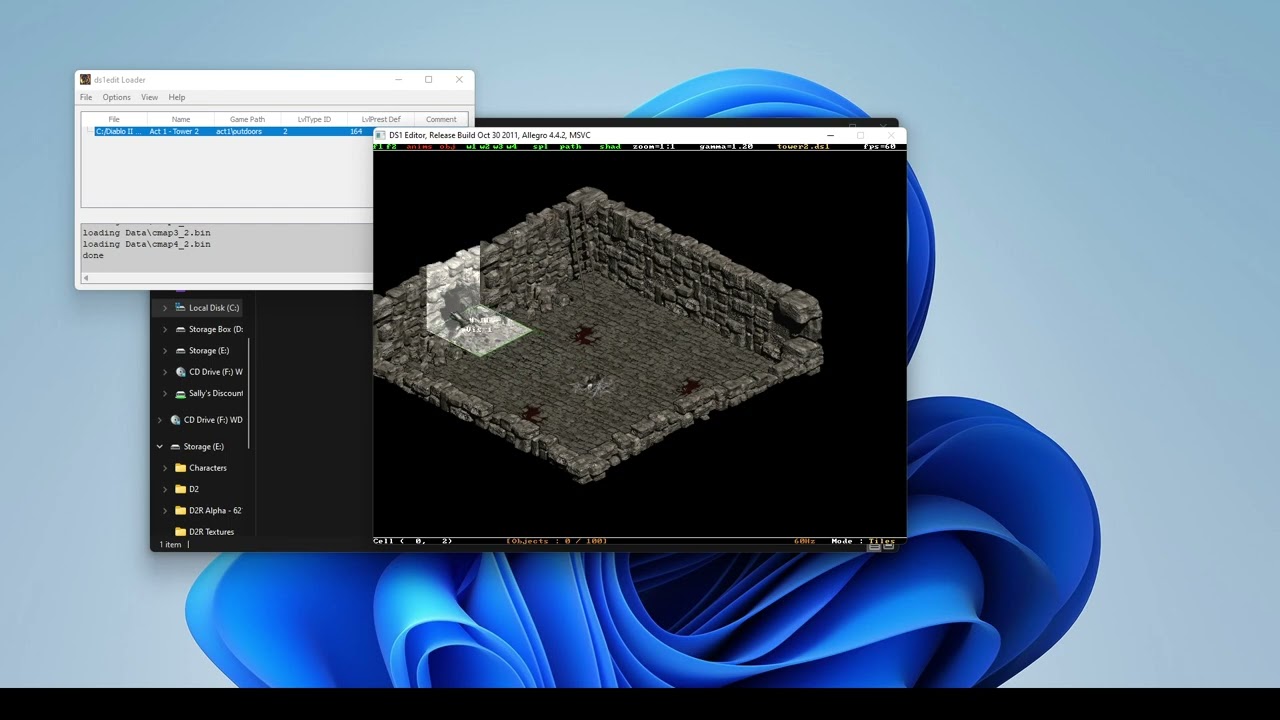This screenshot has height=720, width=1280.
Task: Click the Objects : 0 / 100 status text
Action: [557, 541]
